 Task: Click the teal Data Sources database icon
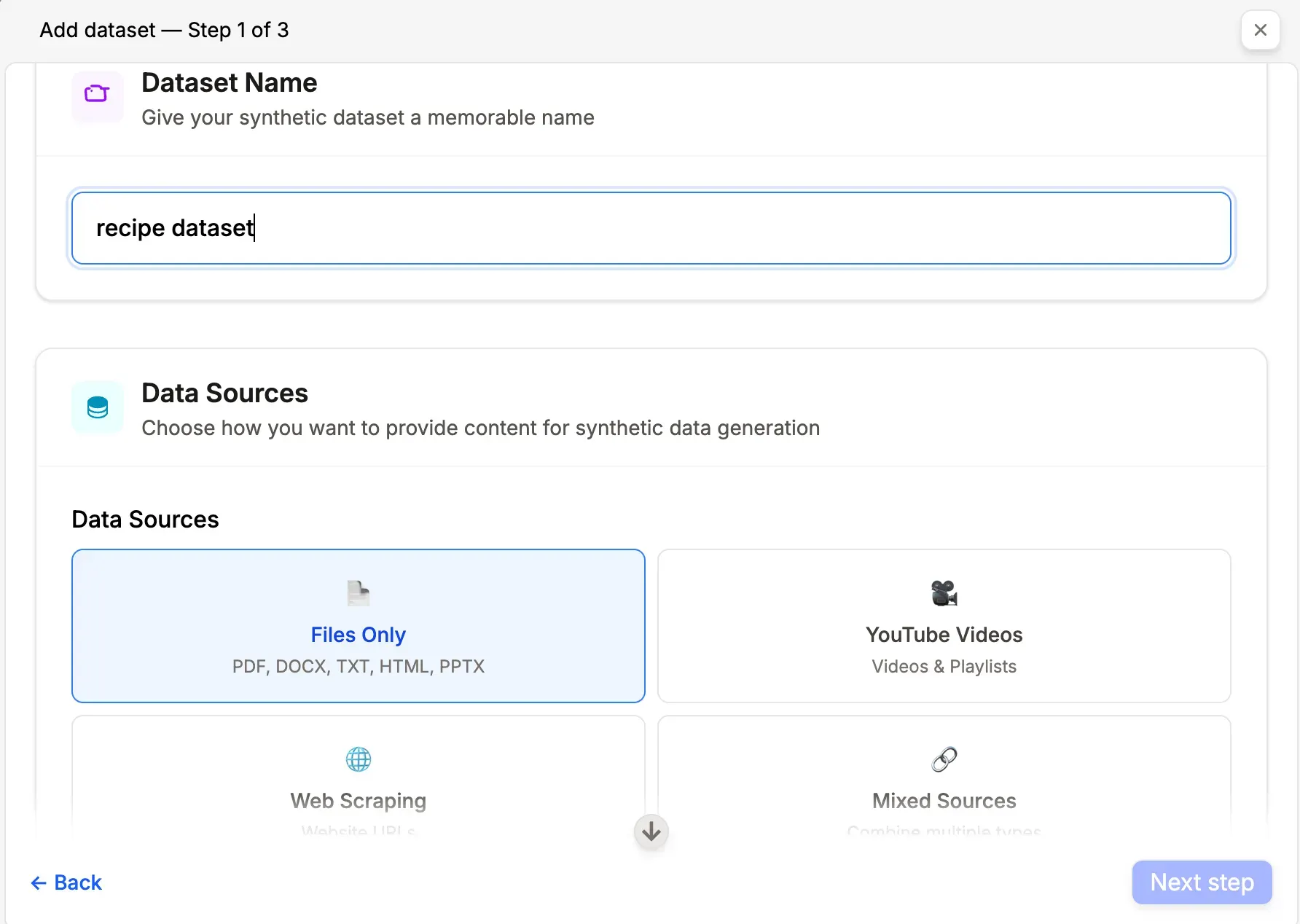coord(97,407)
